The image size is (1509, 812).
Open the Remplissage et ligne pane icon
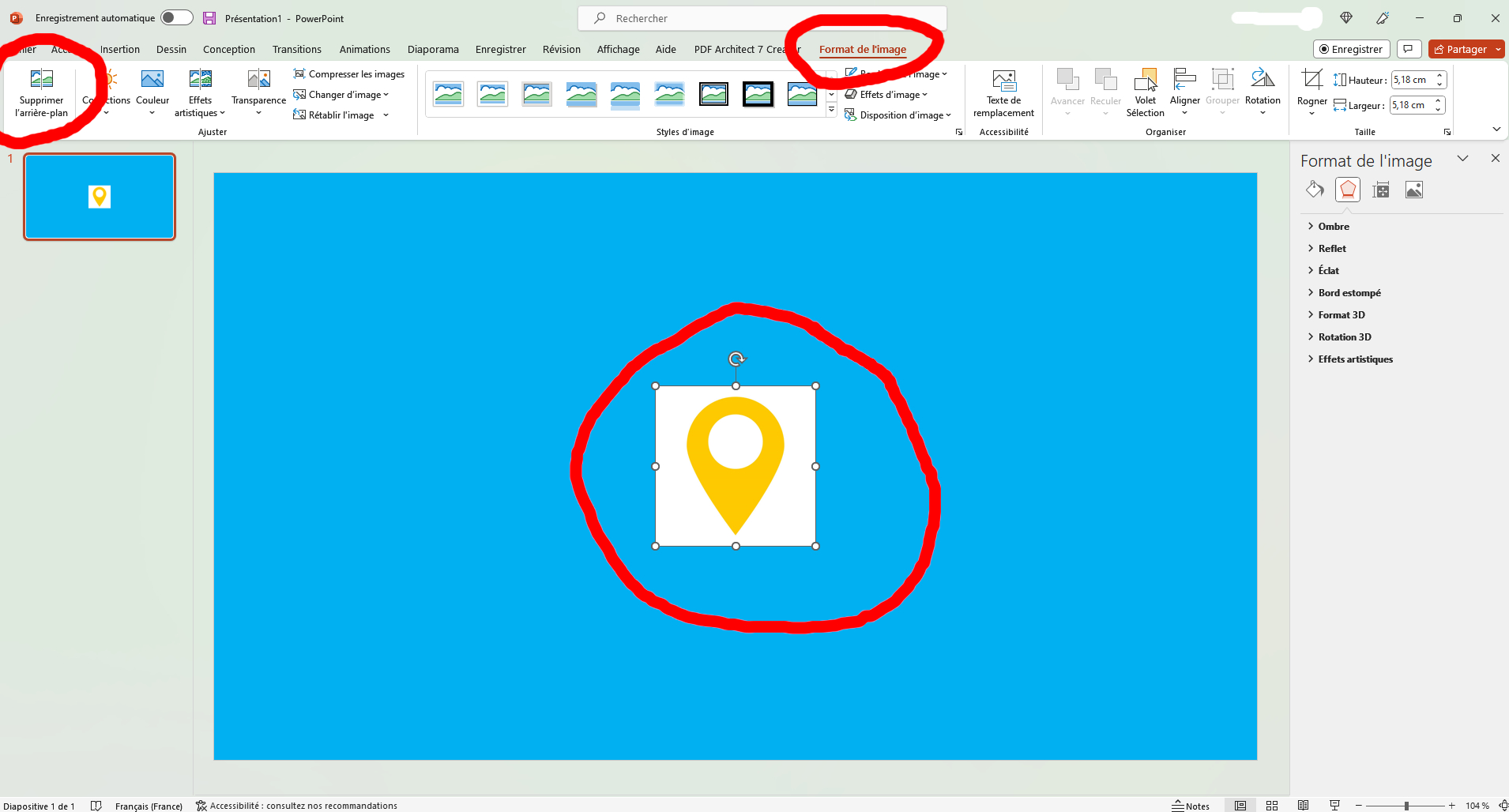(x=1315, y=190)
